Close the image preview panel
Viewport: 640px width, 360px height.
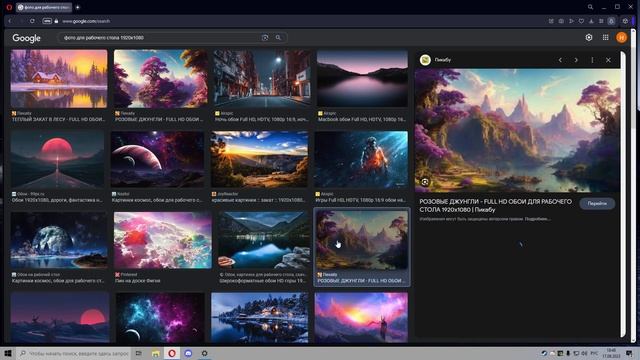(608, 60)
